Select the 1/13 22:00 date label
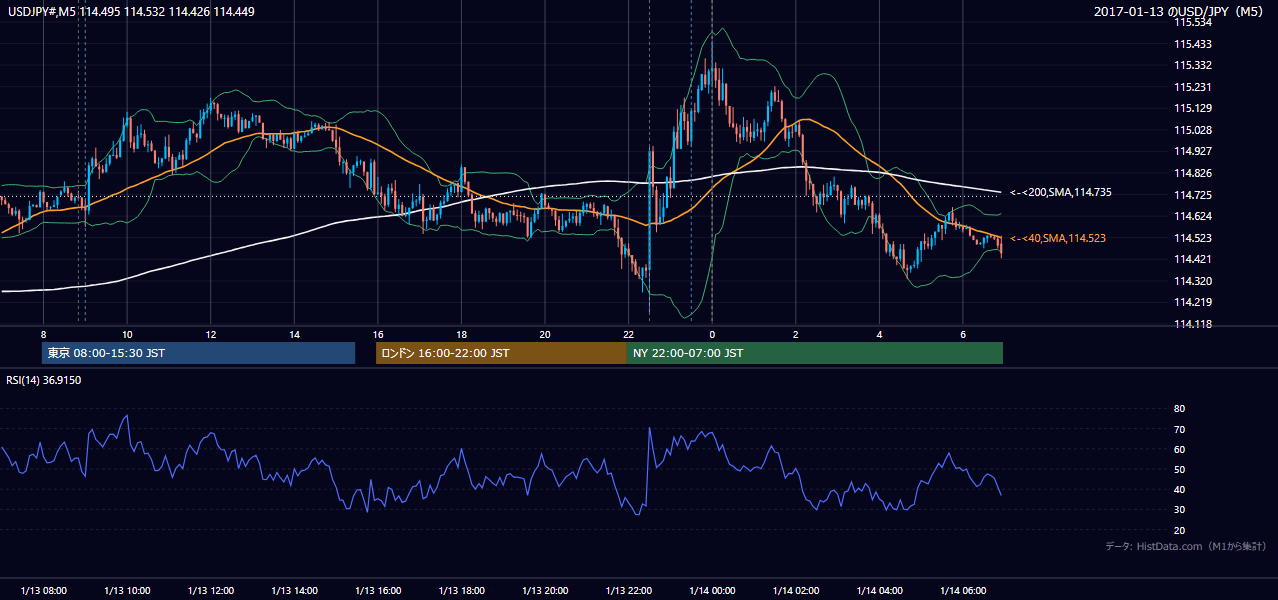Viewport: 1278px width, 600px height. (x=628, y=591)
